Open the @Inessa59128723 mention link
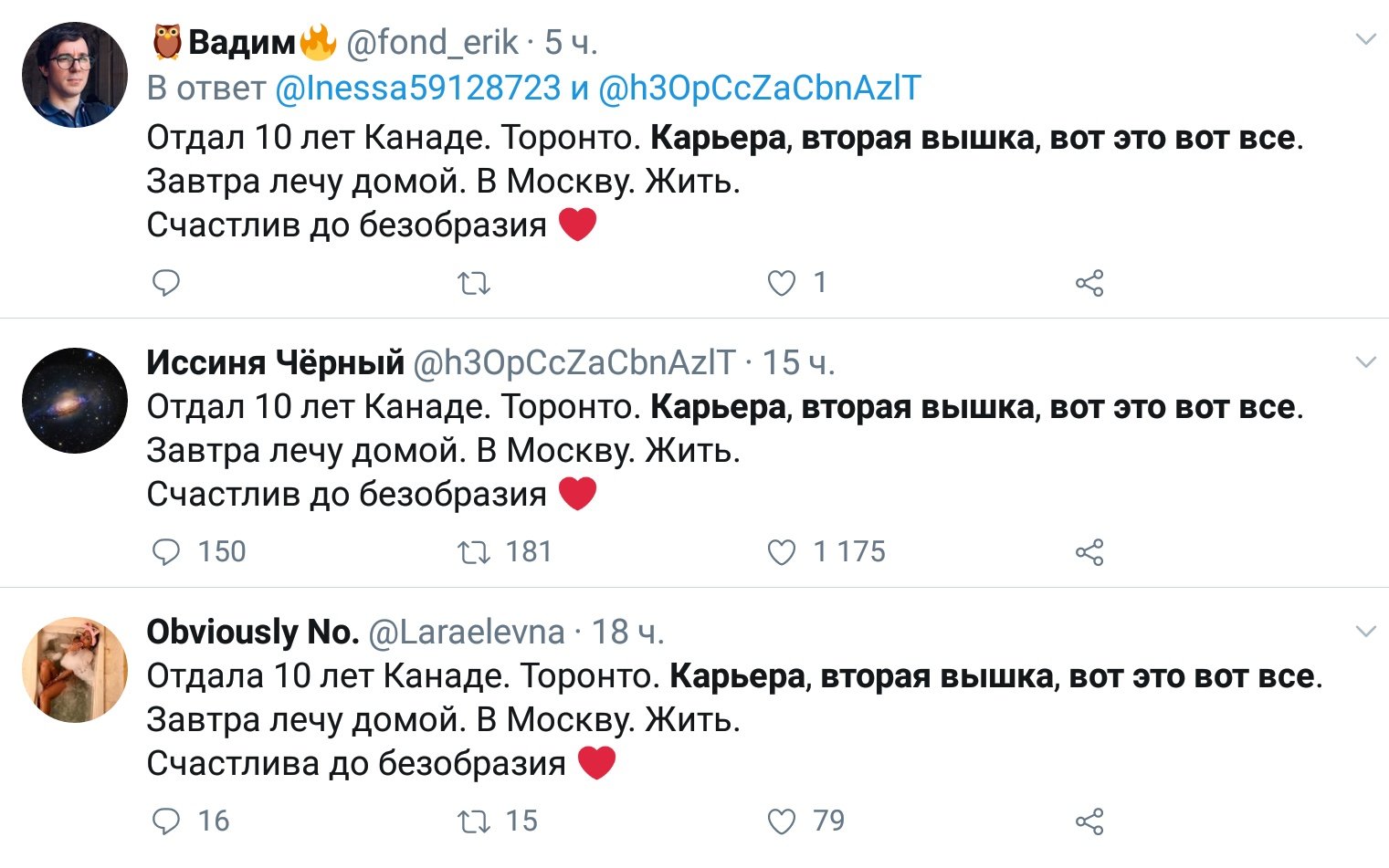The height and width of the screenshot is (868, 1389). click(x=417, y=88)
